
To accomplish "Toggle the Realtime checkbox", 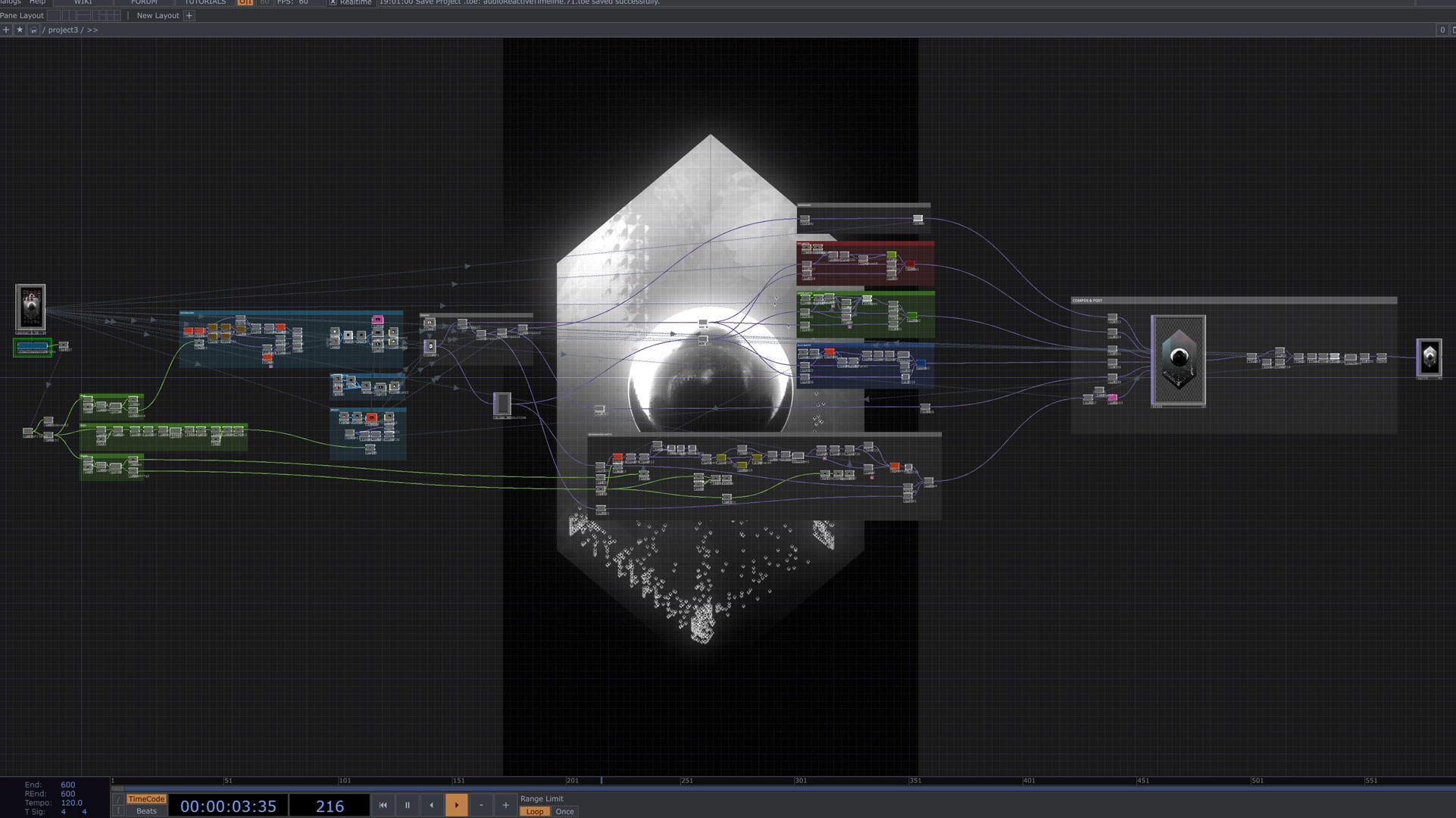I will 333,2.
